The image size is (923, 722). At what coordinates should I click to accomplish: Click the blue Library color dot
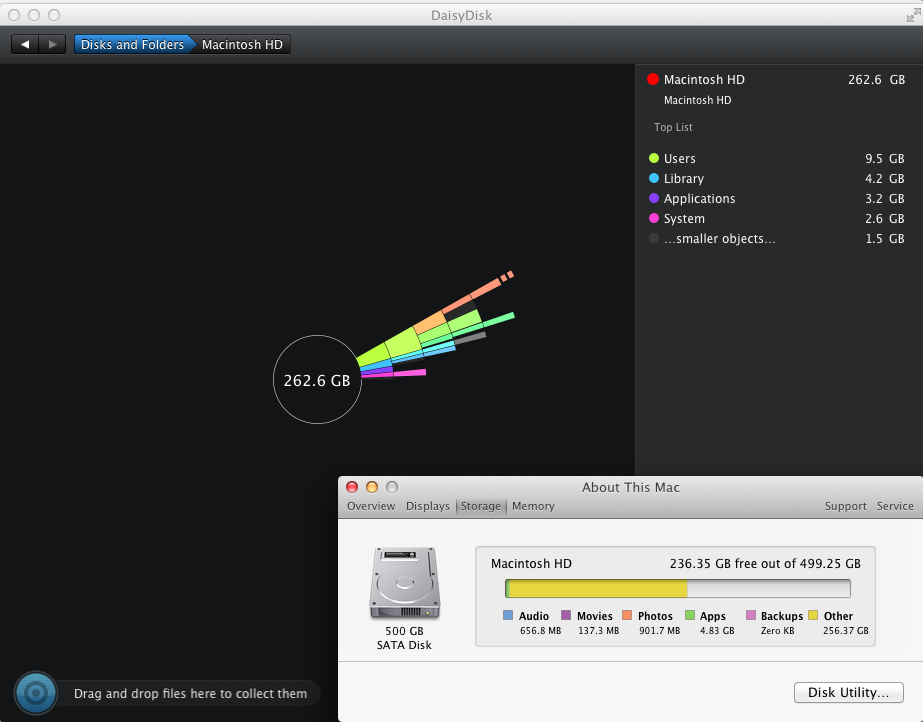click(653, 178)
